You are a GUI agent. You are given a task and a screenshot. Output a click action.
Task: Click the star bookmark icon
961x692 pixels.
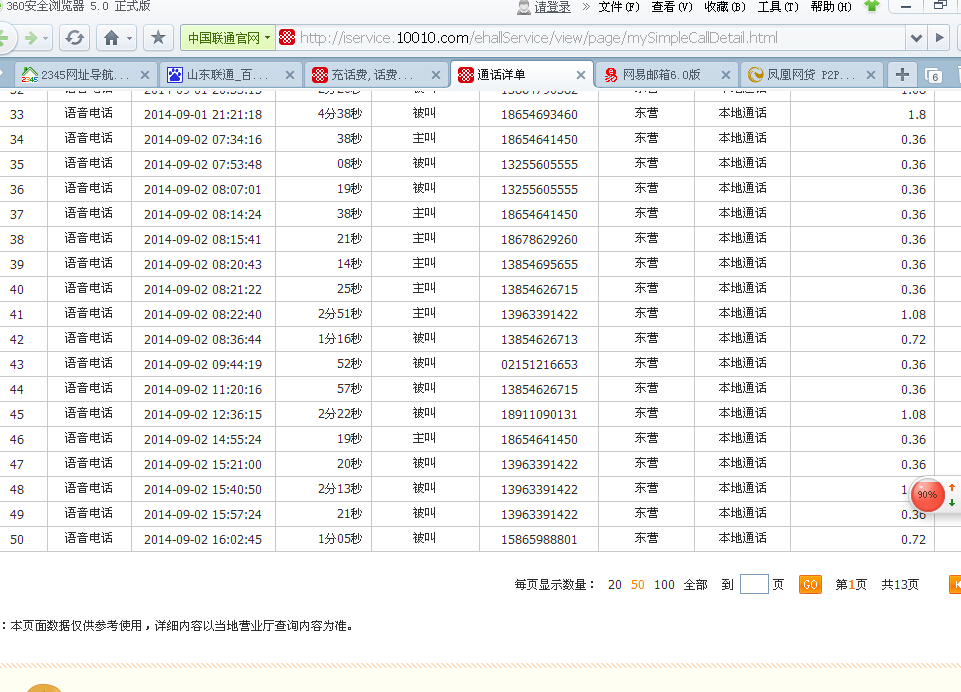click(158, 39)
